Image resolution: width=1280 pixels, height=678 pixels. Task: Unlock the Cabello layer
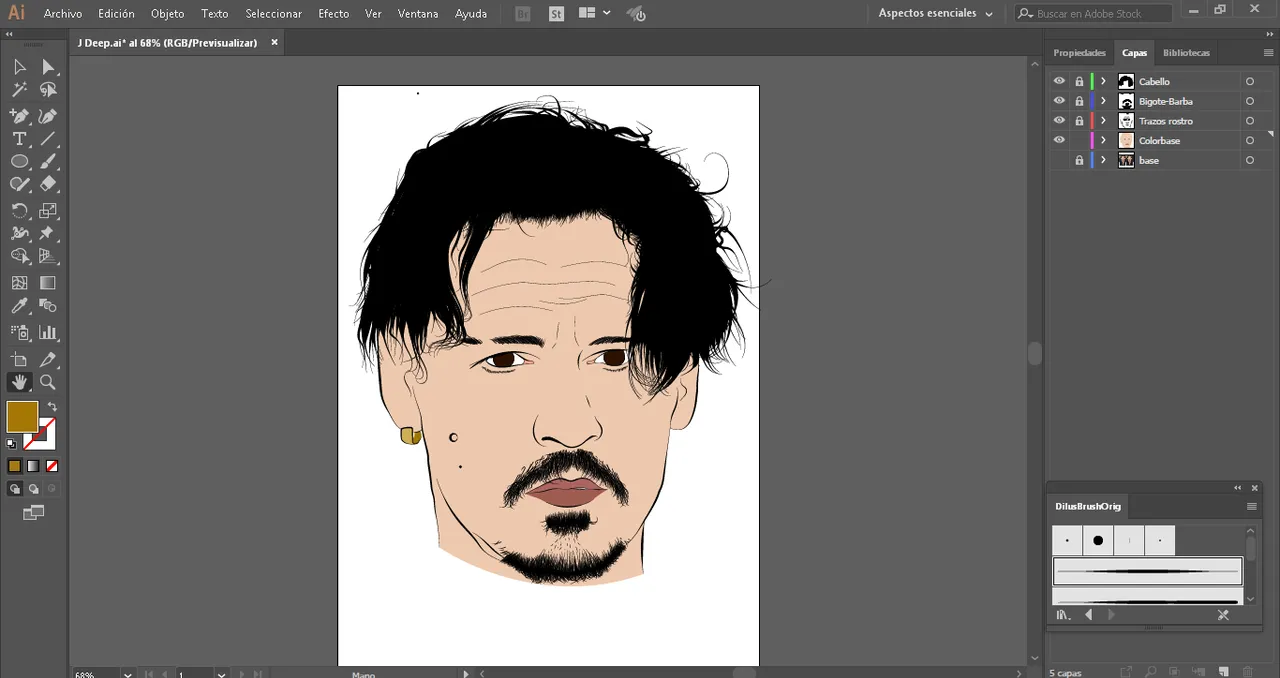1079,81
